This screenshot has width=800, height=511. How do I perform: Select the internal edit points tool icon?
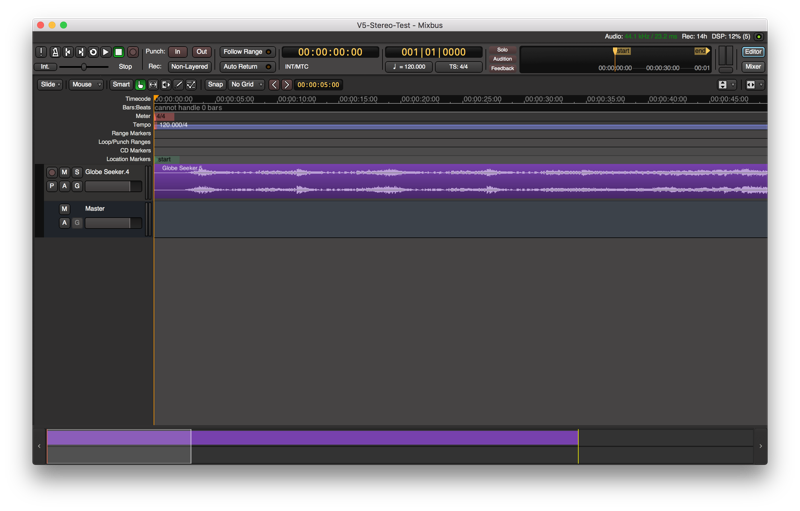click(x=191, y=85)
